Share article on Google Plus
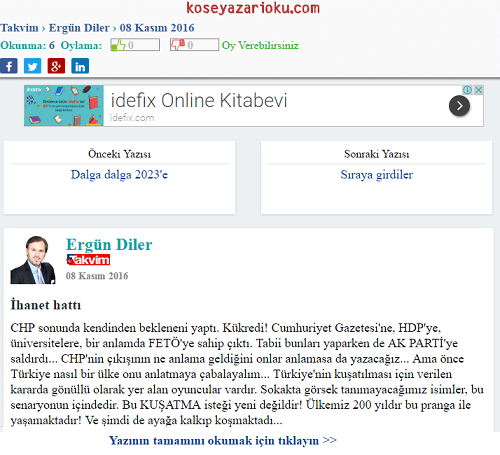 click(56, 66)
